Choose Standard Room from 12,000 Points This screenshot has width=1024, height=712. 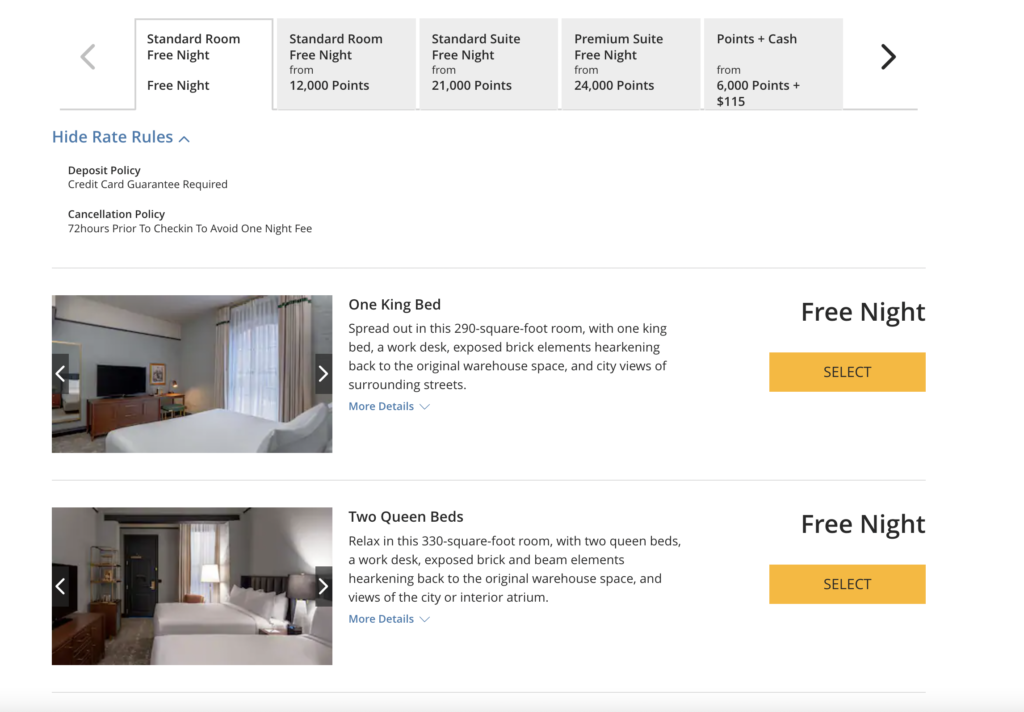(x=345, y=63)
